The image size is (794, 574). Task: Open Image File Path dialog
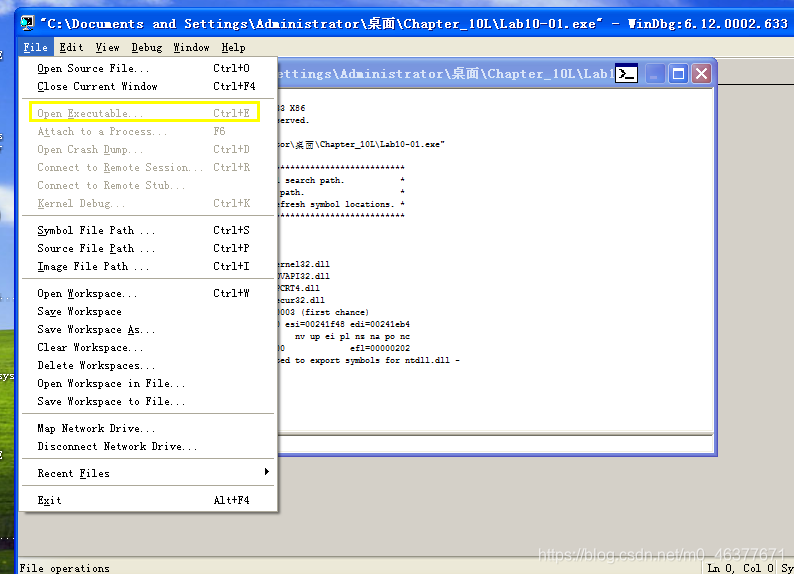coord(148,266)
